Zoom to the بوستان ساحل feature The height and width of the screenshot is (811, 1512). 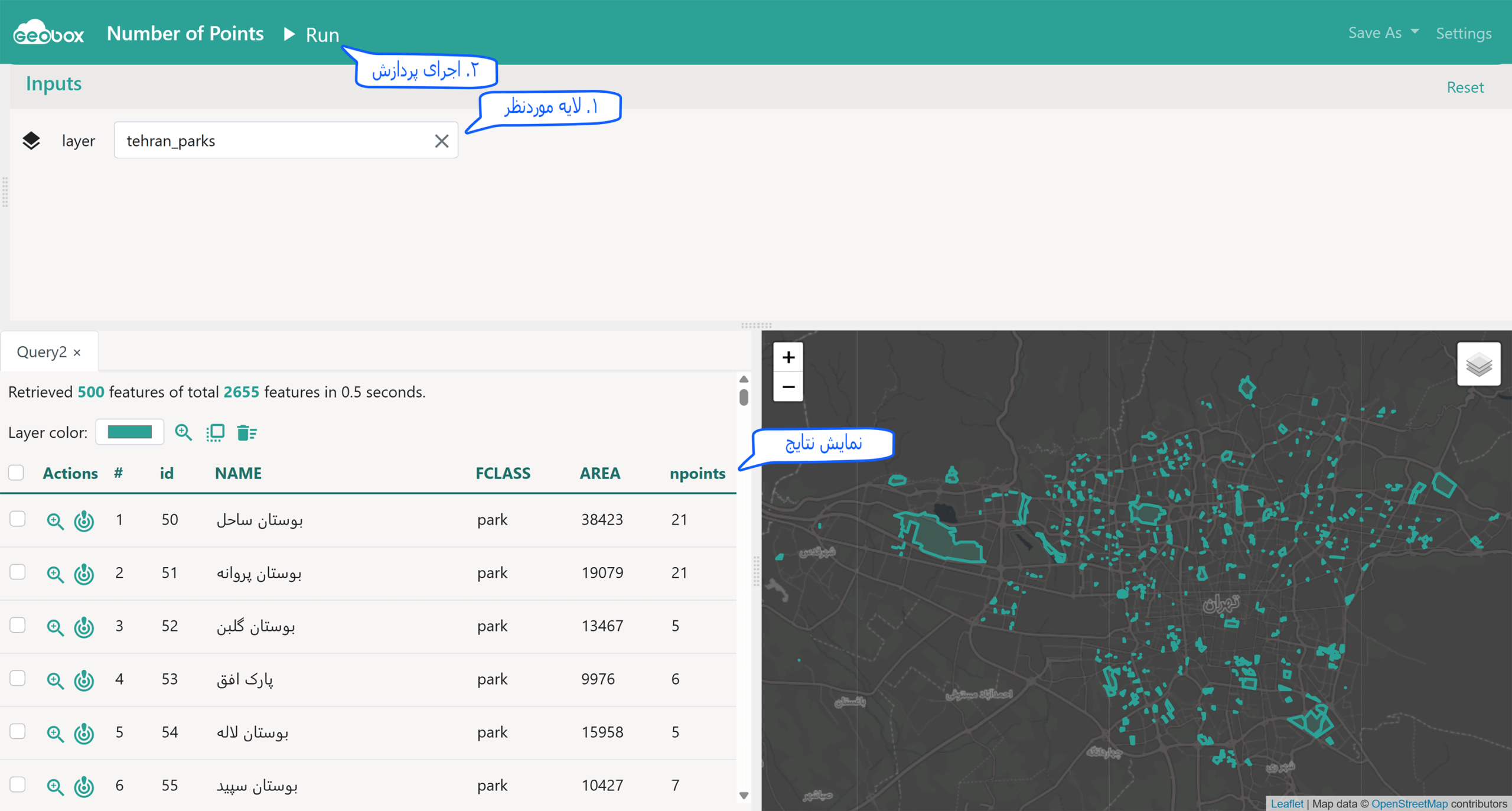55,520
